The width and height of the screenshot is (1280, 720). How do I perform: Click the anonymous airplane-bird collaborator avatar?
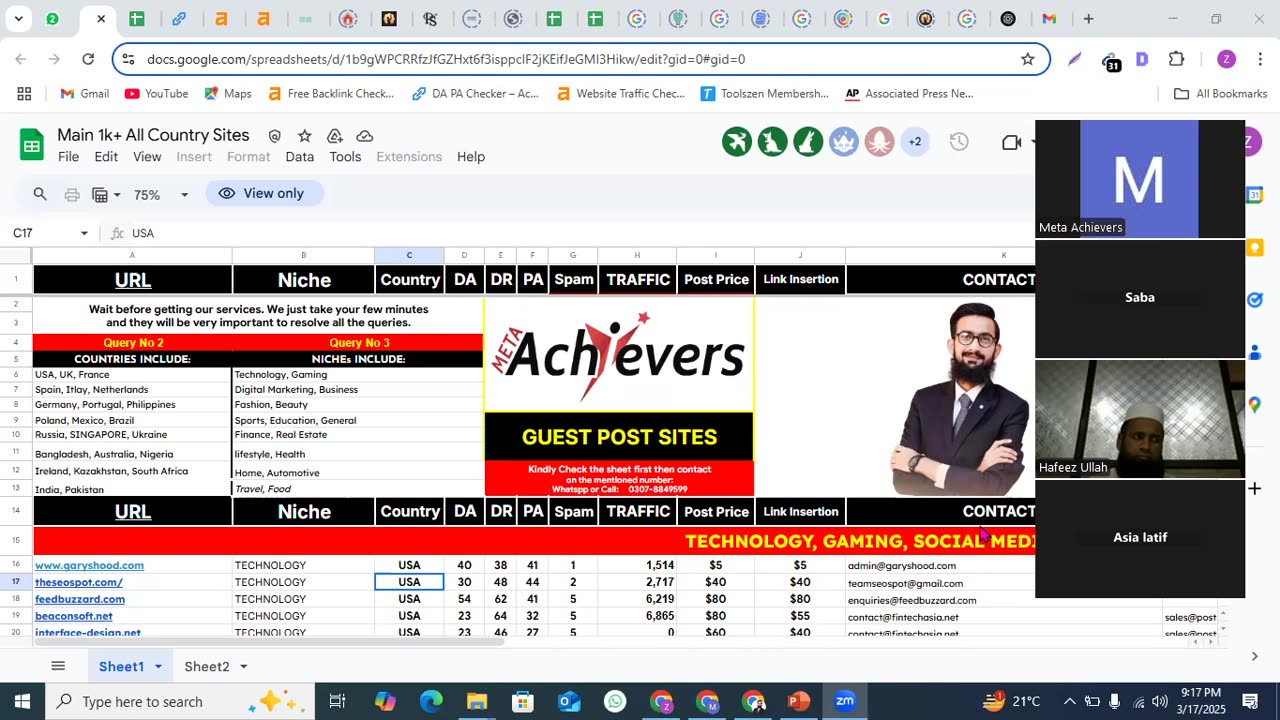[737, 142]
